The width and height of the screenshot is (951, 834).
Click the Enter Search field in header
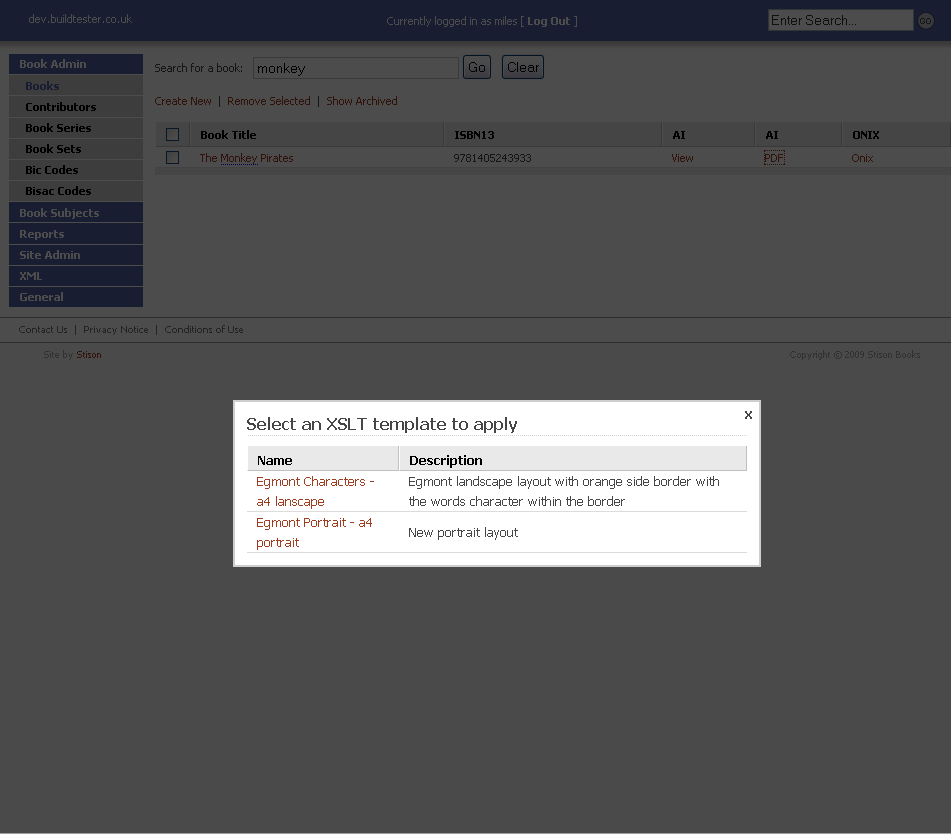(x=840, y=20)
